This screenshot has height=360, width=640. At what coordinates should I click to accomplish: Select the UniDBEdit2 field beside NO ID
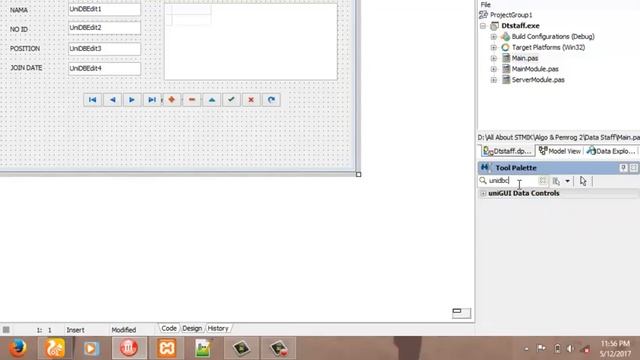tap(104, 28)
